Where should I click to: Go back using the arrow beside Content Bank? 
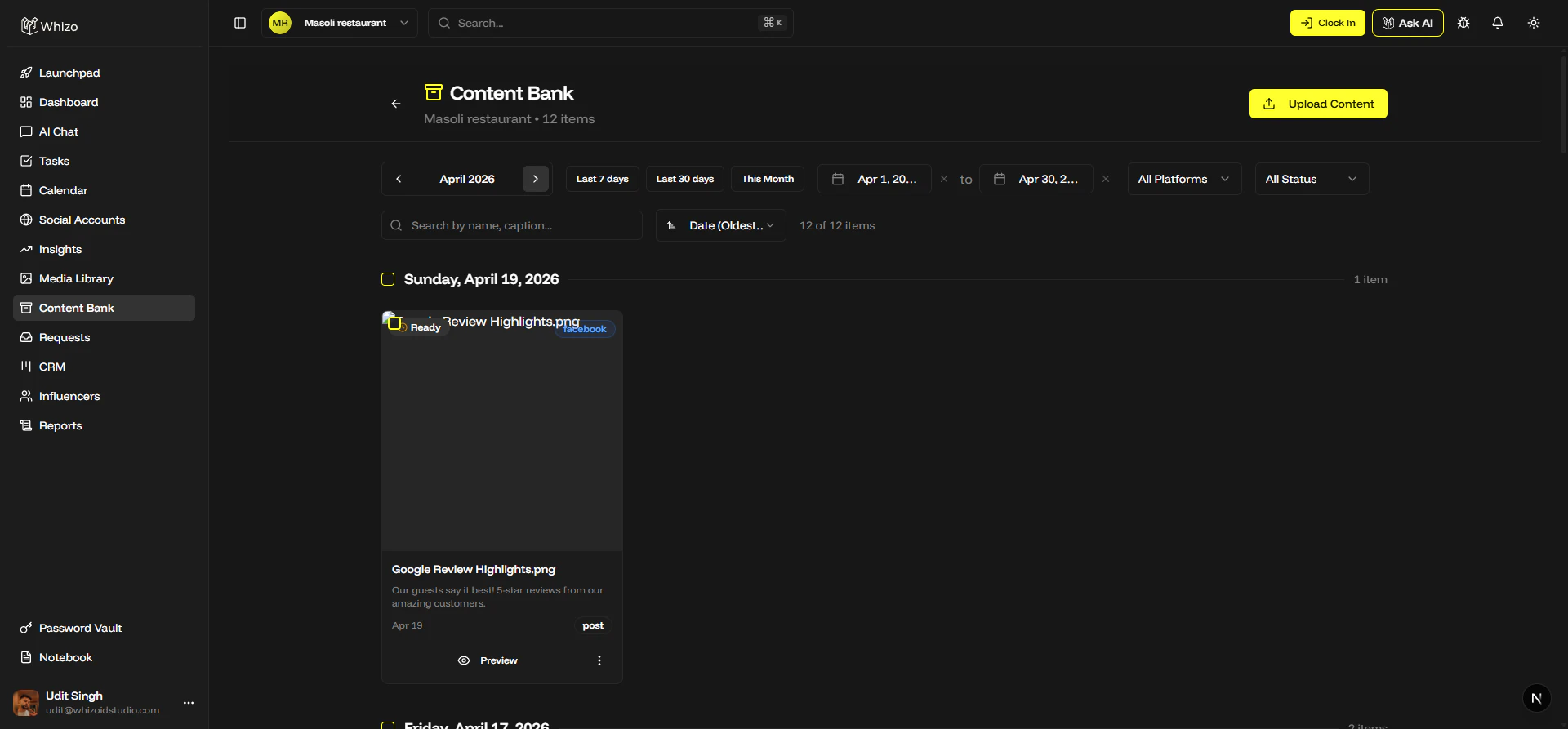click(396, 104)
